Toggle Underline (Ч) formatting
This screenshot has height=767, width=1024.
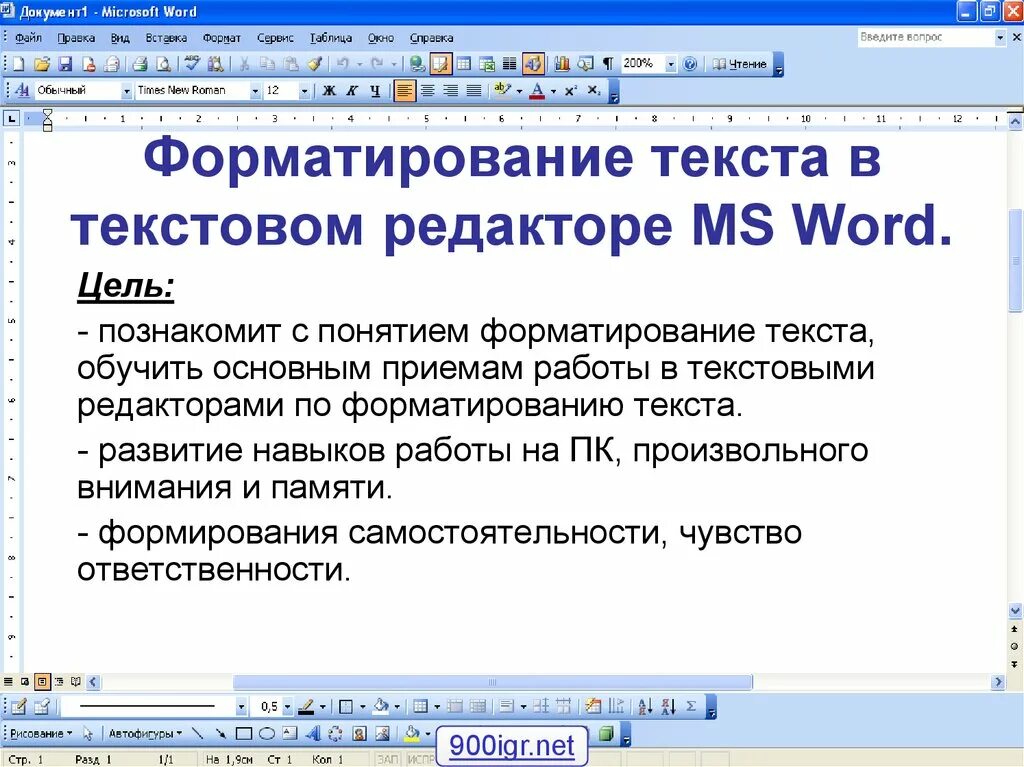click(x=375, y=90)
